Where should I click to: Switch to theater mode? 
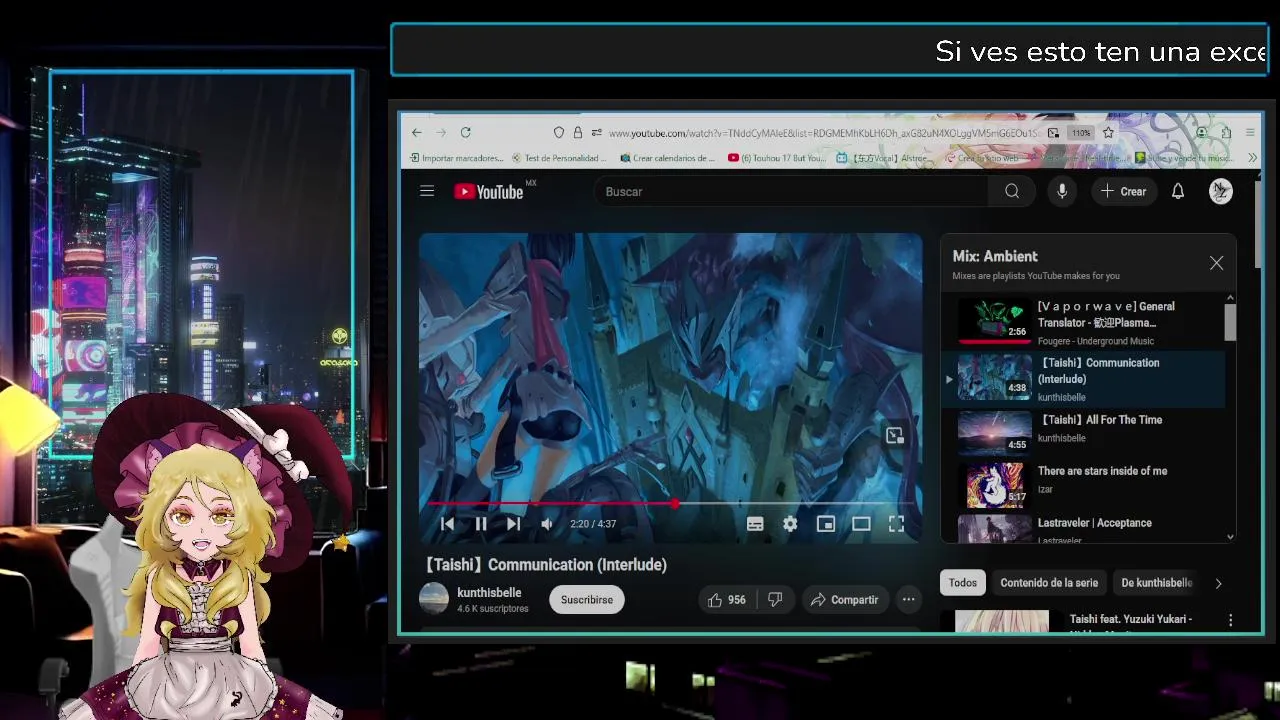(861, 524)
